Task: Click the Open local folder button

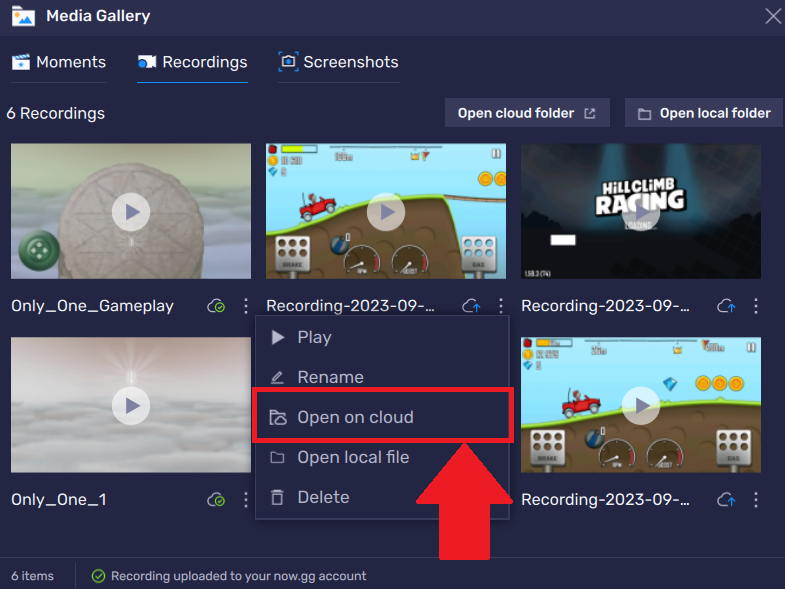Action: 704,113
